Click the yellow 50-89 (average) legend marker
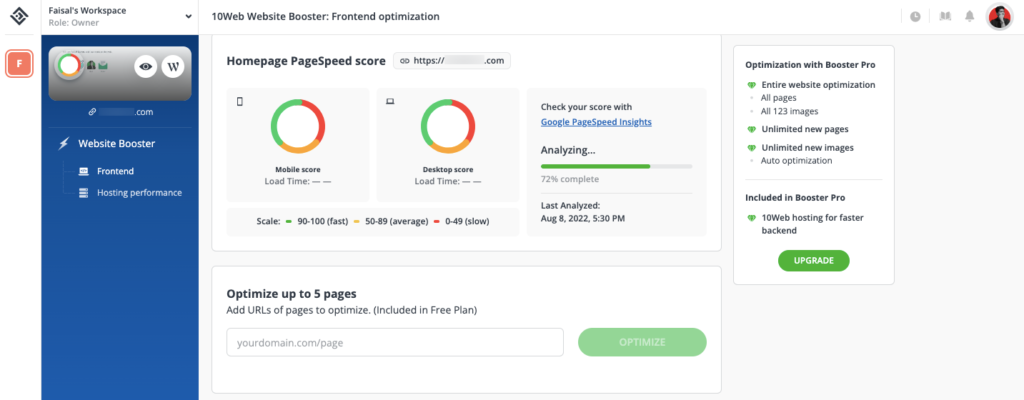This screenshot has width=1024, height=400. pos(357,222)
